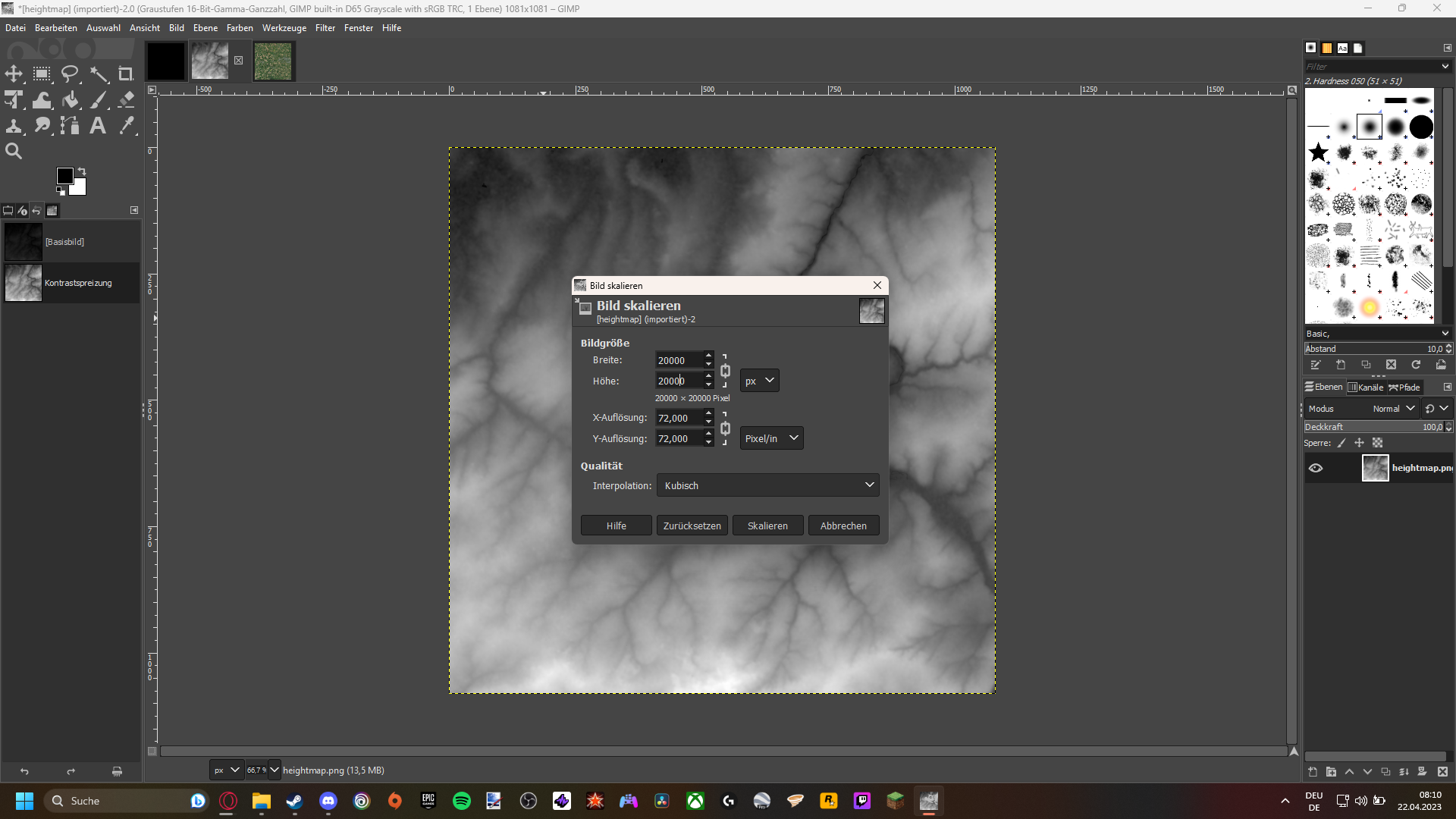Select the Crop tool
The width and height of the screenshot is (1456, 819).
point(126,74)
